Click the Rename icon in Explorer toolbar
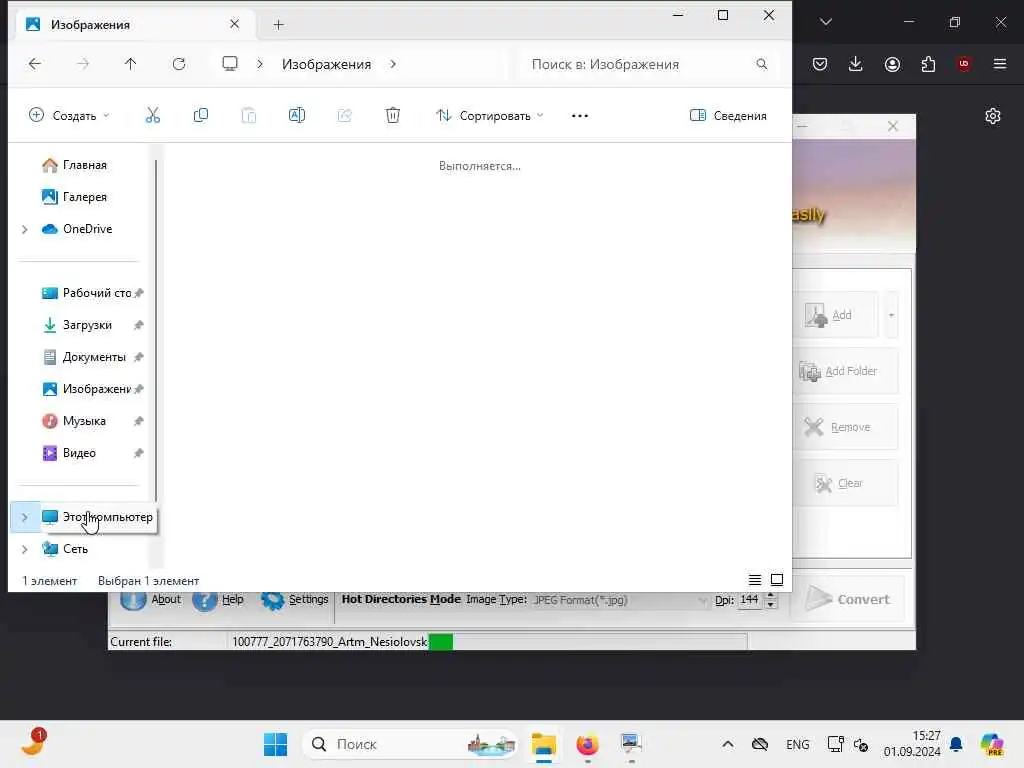This screenshot has height=768, width=1024. [x=296, y=116]
